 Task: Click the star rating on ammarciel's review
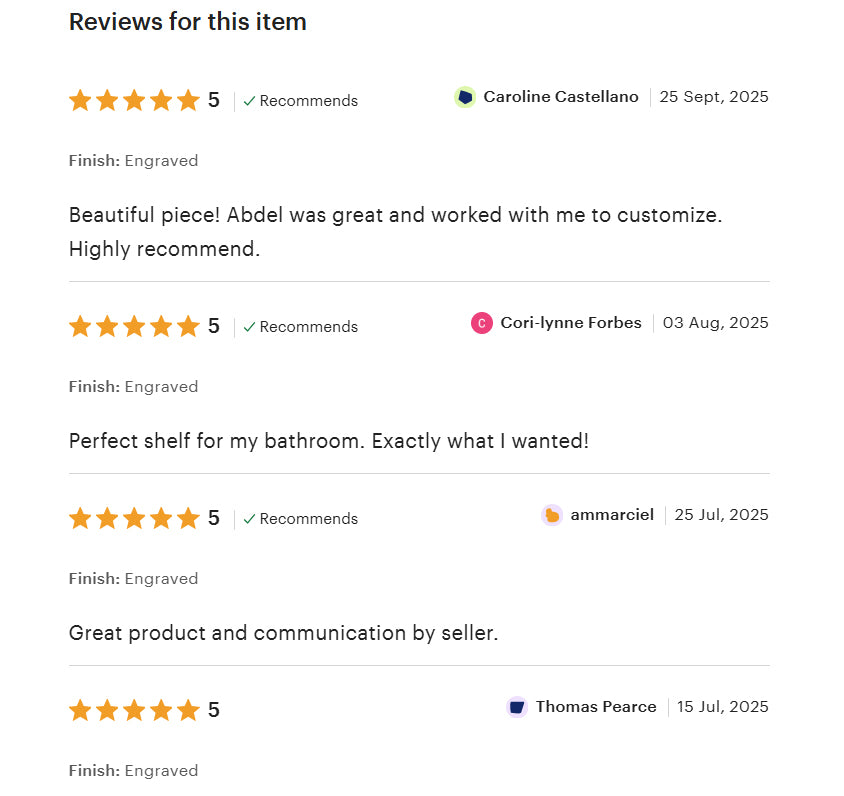[134, 518]
